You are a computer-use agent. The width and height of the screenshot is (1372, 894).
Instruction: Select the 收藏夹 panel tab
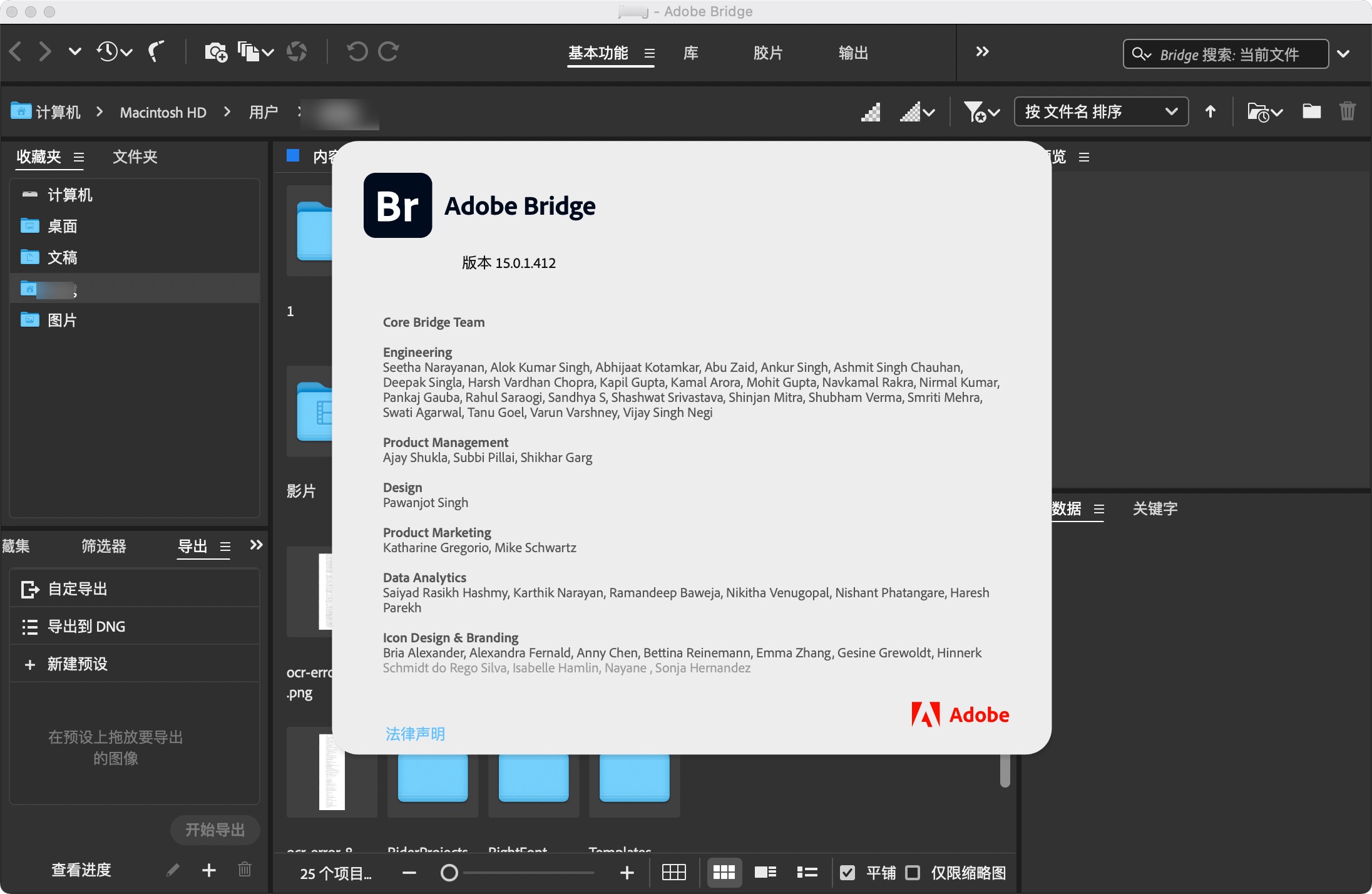pos(39,157)
